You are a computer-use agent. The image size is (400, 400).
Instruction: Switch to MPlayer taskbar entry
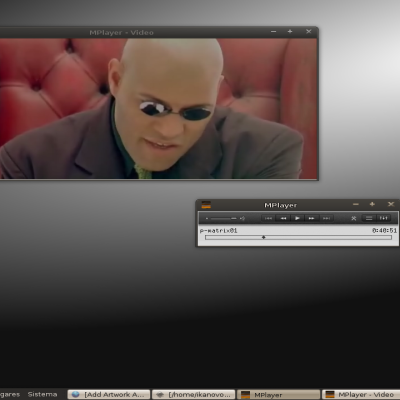tap(278, 395)
